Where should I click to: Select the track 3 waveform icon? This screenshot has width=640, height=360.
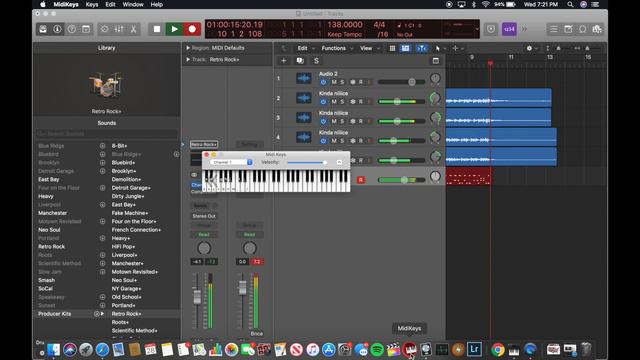click(303, 117)
